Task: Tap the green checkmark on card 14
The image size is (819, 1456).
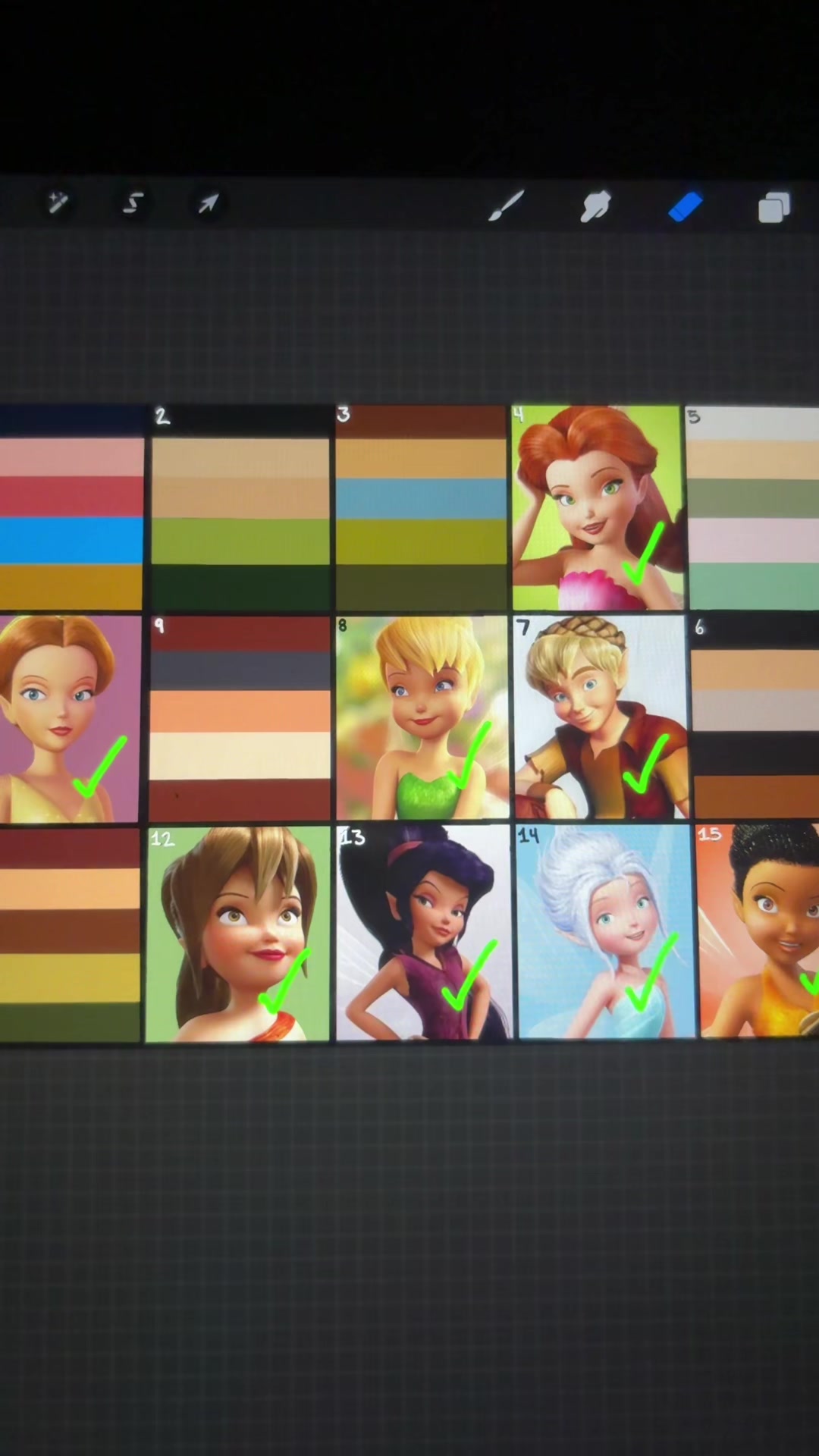Action: coord(651,974)
